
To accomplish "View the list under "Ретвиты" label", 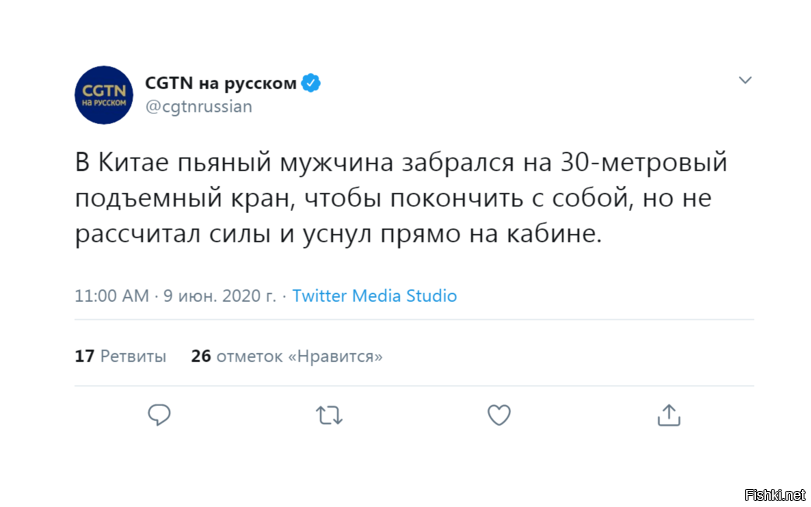I will pyautogui.click(x=133, y=356).
